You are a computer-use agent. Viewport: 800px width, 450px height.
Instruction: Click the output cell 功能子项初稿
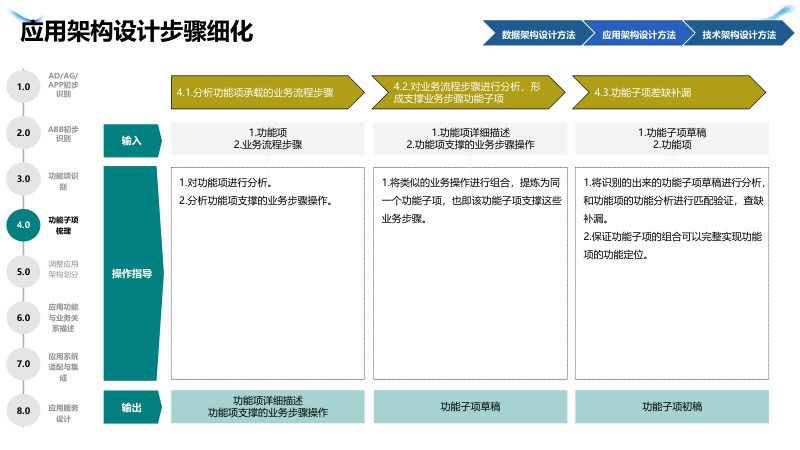(x=672, y=407)
